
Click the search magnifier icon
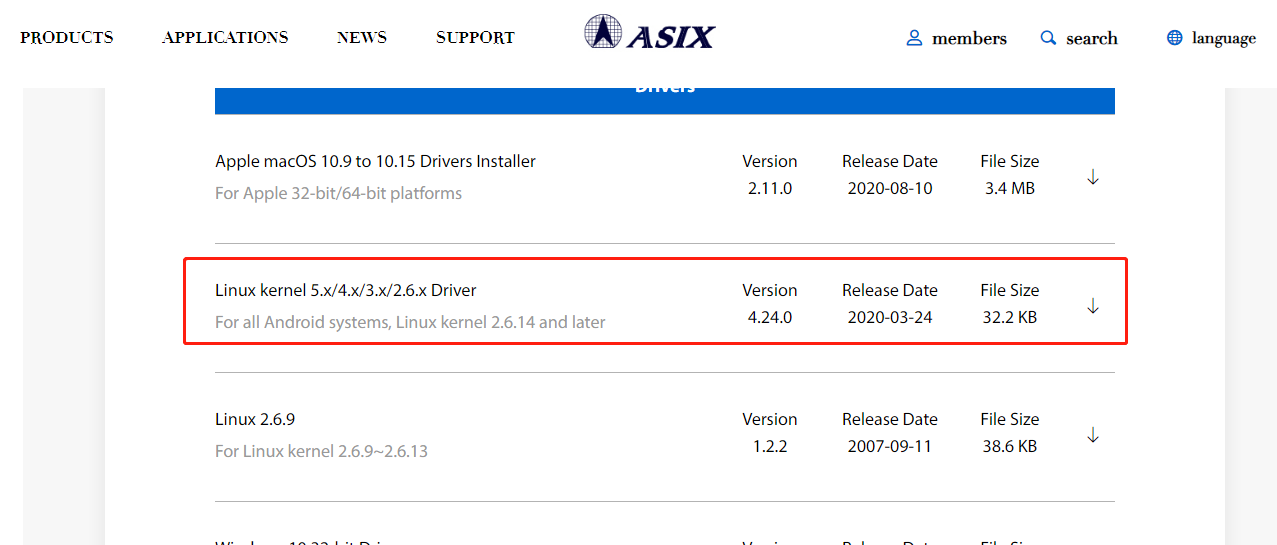(1048, 38)
